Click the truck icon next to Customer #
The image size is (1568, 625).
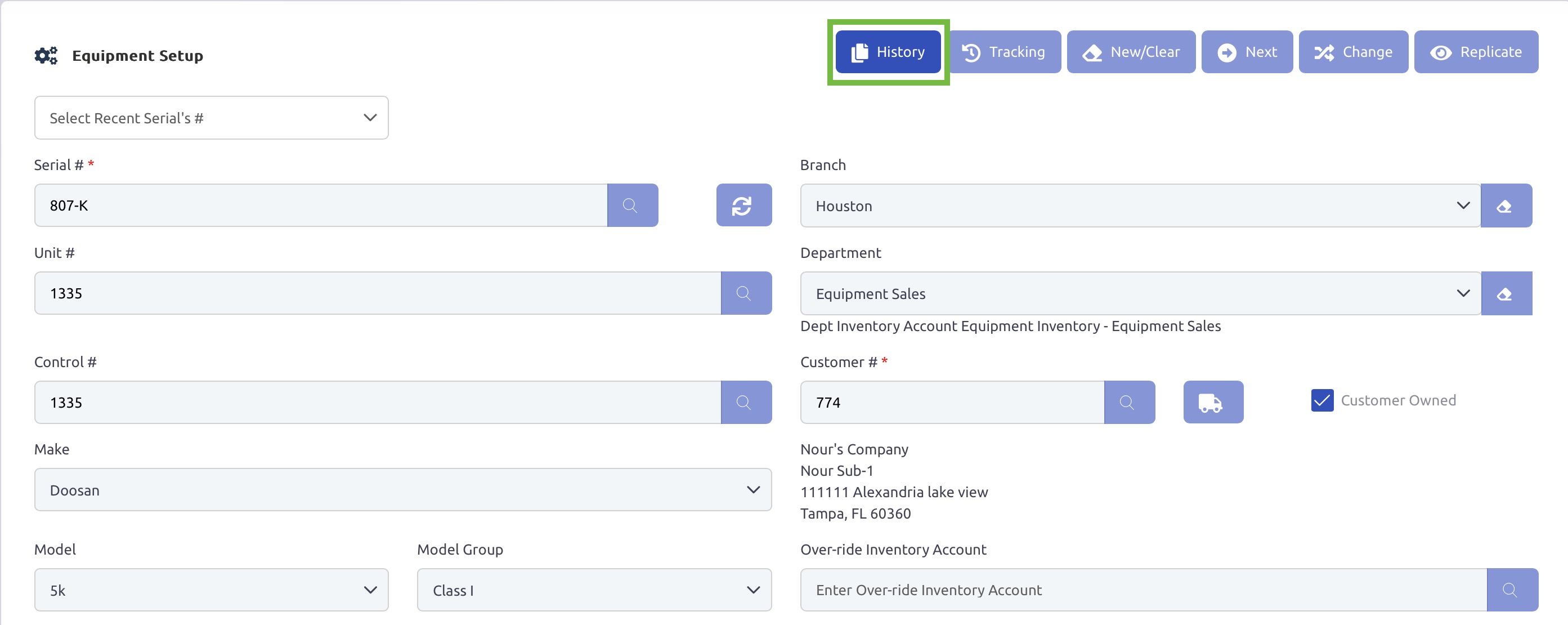coord(1212,402)
